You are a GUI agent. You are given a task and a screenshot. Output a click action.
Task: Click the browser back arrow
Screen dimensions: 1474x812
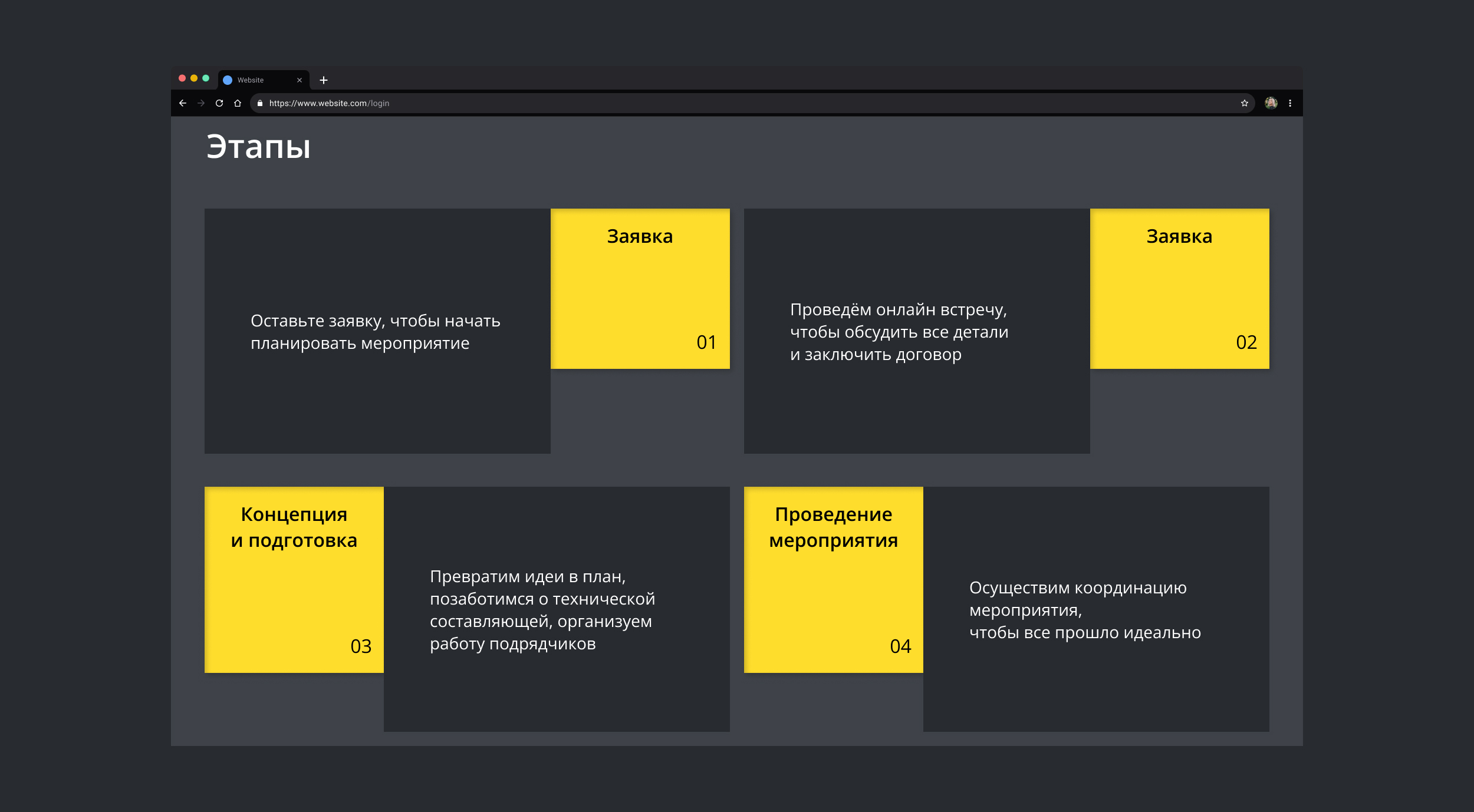[183, 103]
